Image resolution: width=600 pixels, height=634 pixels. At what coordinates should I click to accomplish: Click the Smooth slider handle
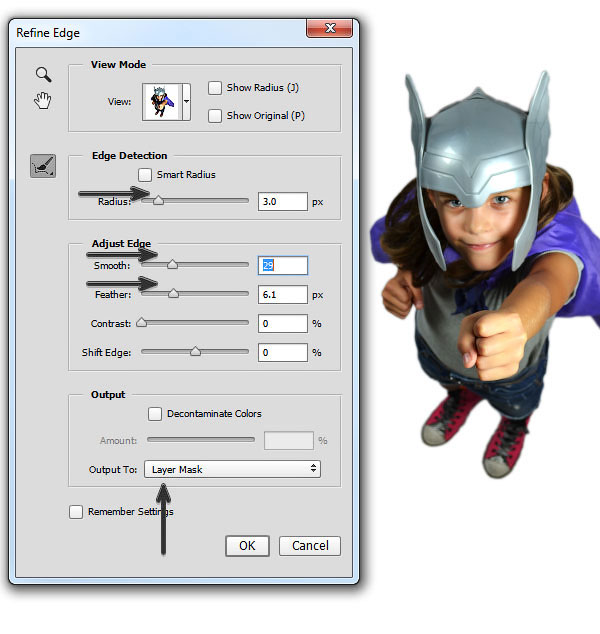pos(173,264)
